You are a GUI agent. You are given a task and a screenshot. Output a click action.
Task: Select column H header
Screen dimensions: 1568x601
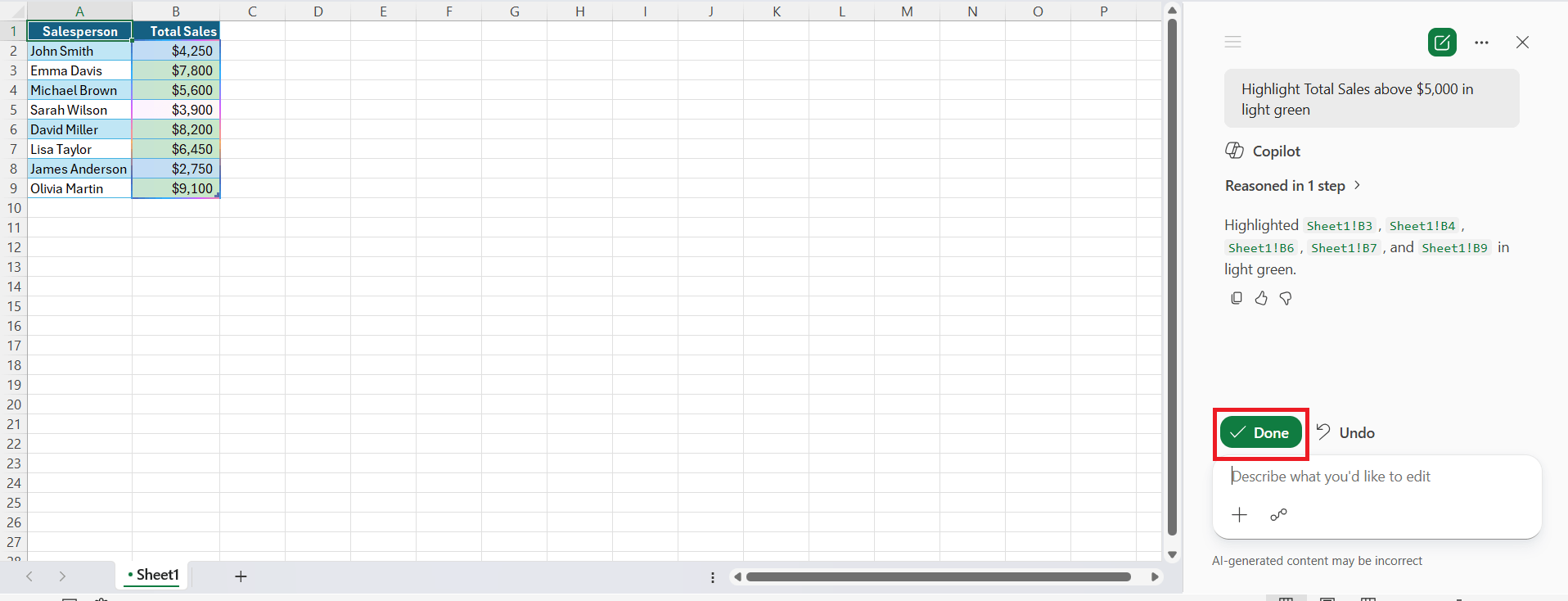coord(579,11)
